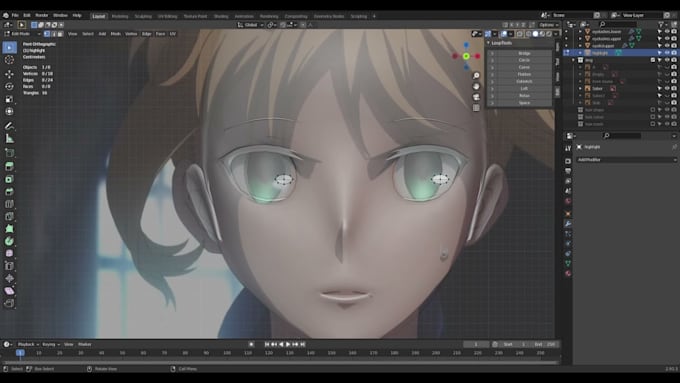Click the viewport pan hand icon
The image size is (680, 383).
(x=476, y=86)
